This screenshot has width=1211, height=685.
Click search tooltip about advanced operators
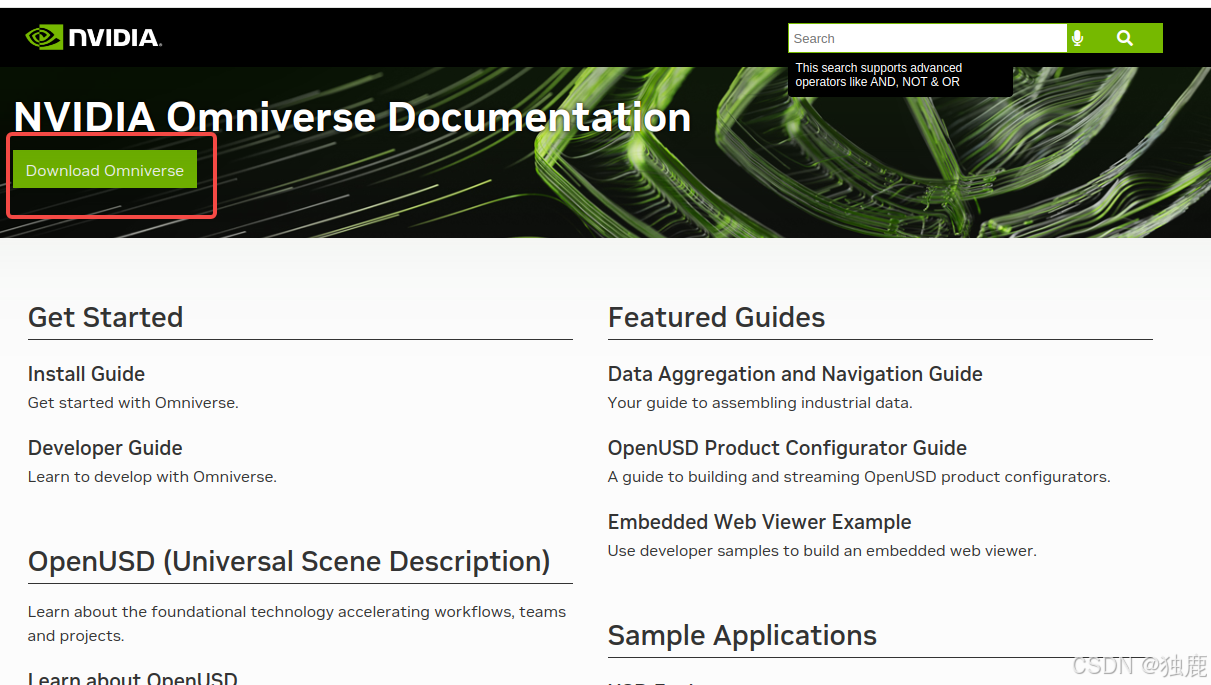coord(900,75)
